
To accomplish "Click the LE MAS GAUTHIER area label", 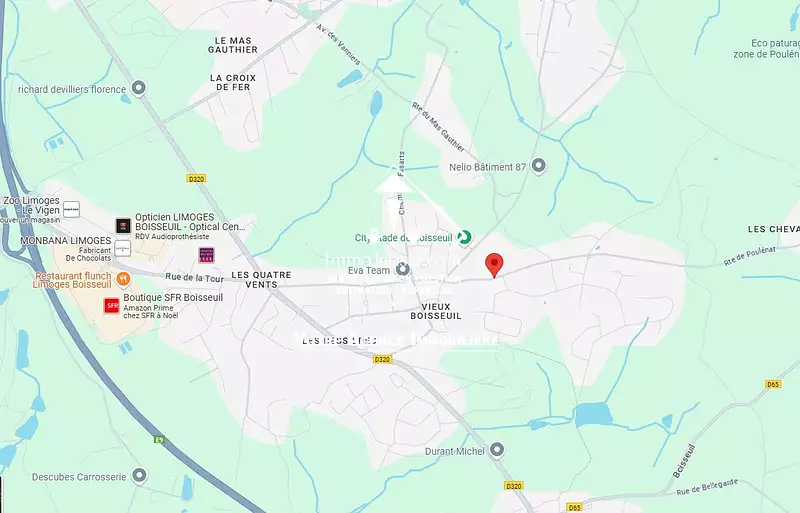I will coord(233,45).
